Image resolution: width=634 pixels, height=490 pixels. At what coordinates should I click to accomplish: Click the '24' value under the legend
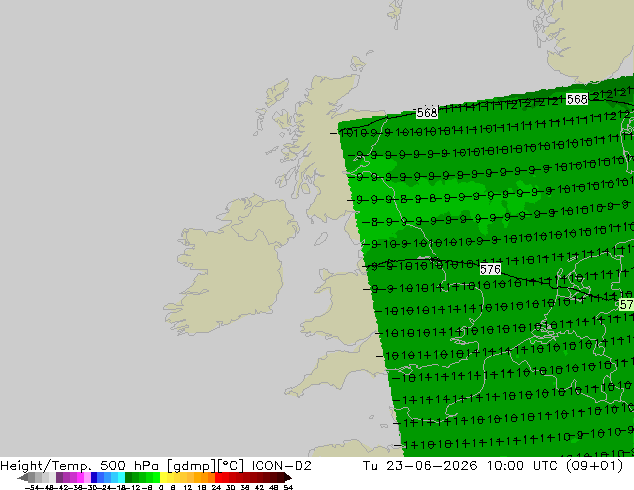pyautogui.click(x=216, y=487)
